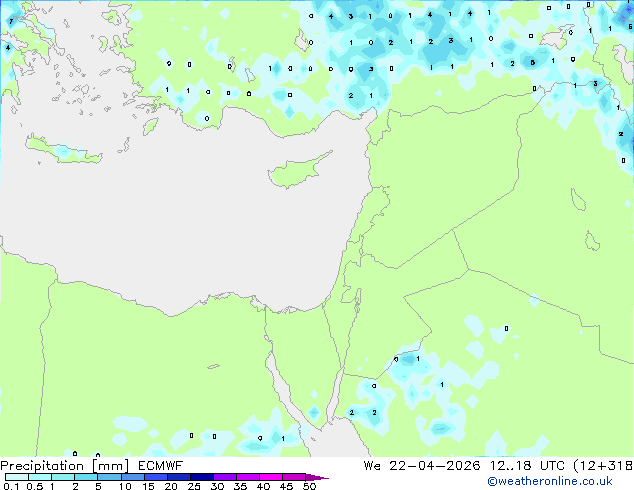The width and height of the screenshot is (634, 490).
Task: Click the 'Precipitation' title text
Action: click(42, 466)
